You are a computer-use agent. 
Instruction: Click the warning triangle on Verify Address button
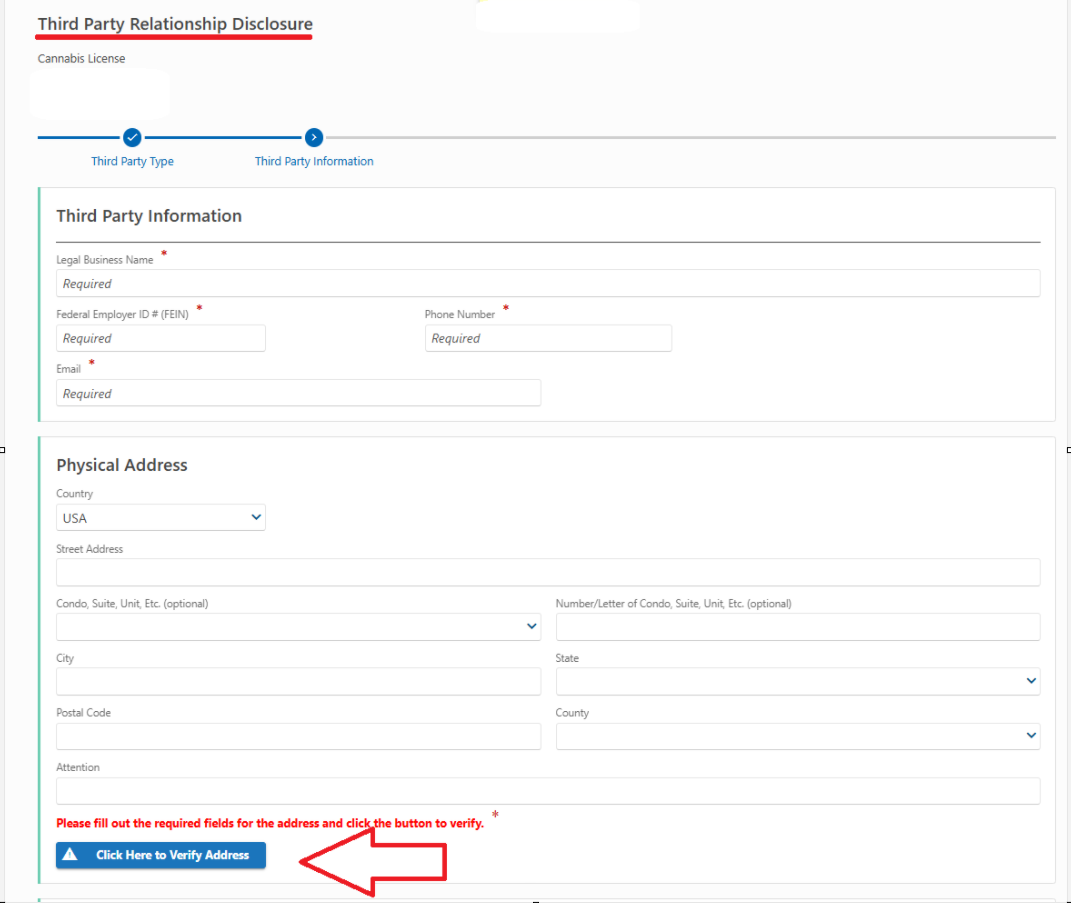click(70, 855)
